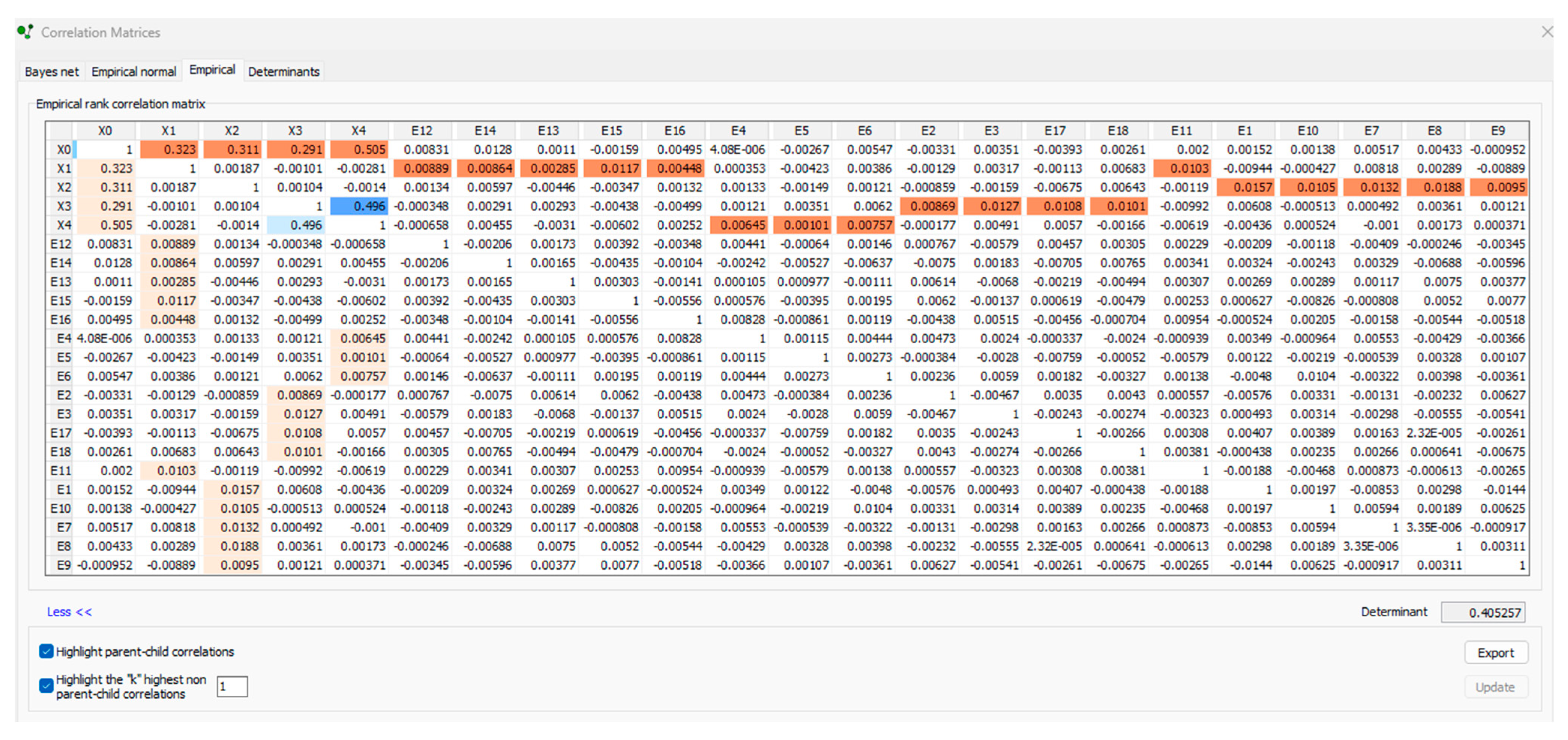Collapse options with Less << link
The image size is (1568, 740).
pyautogui.click(x=69, y=612)
